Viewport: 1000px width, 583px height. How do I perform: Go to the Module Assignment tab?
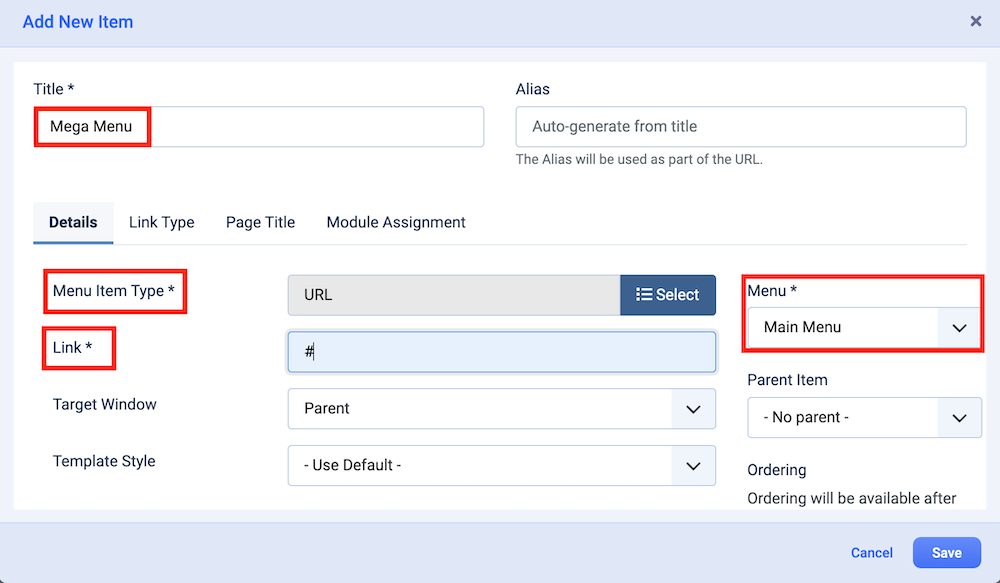tap(396, 222)
